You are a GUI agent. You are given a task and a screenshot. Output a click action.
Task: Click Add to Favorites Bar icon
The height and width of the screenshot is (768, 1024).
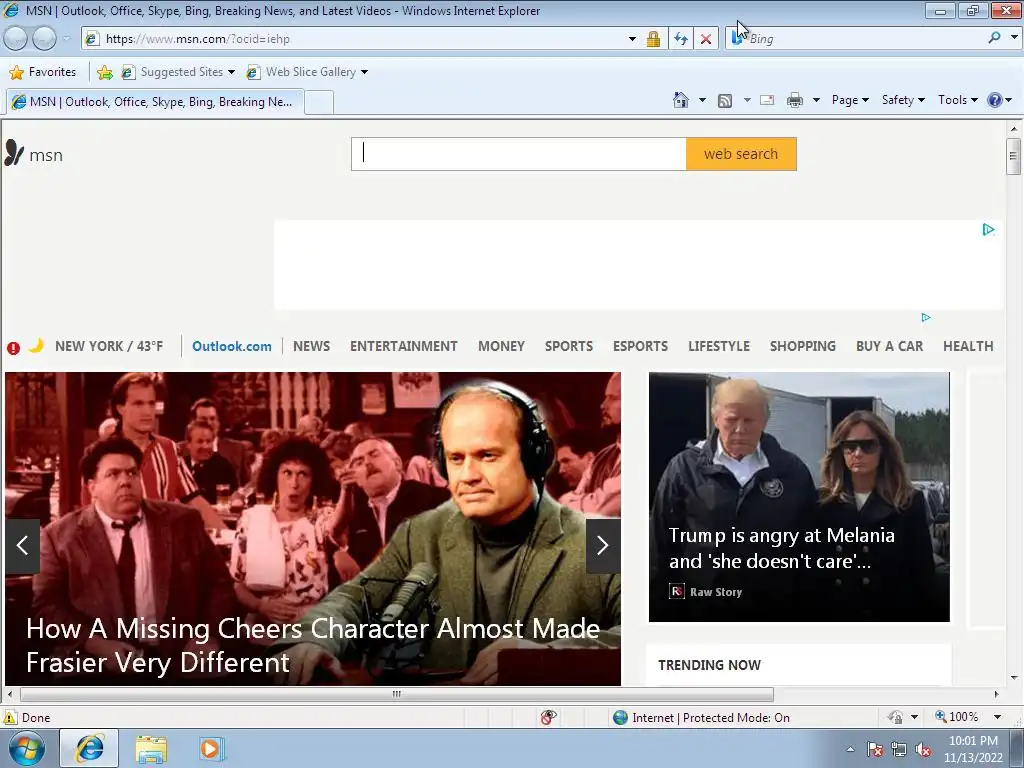(104, 72)
